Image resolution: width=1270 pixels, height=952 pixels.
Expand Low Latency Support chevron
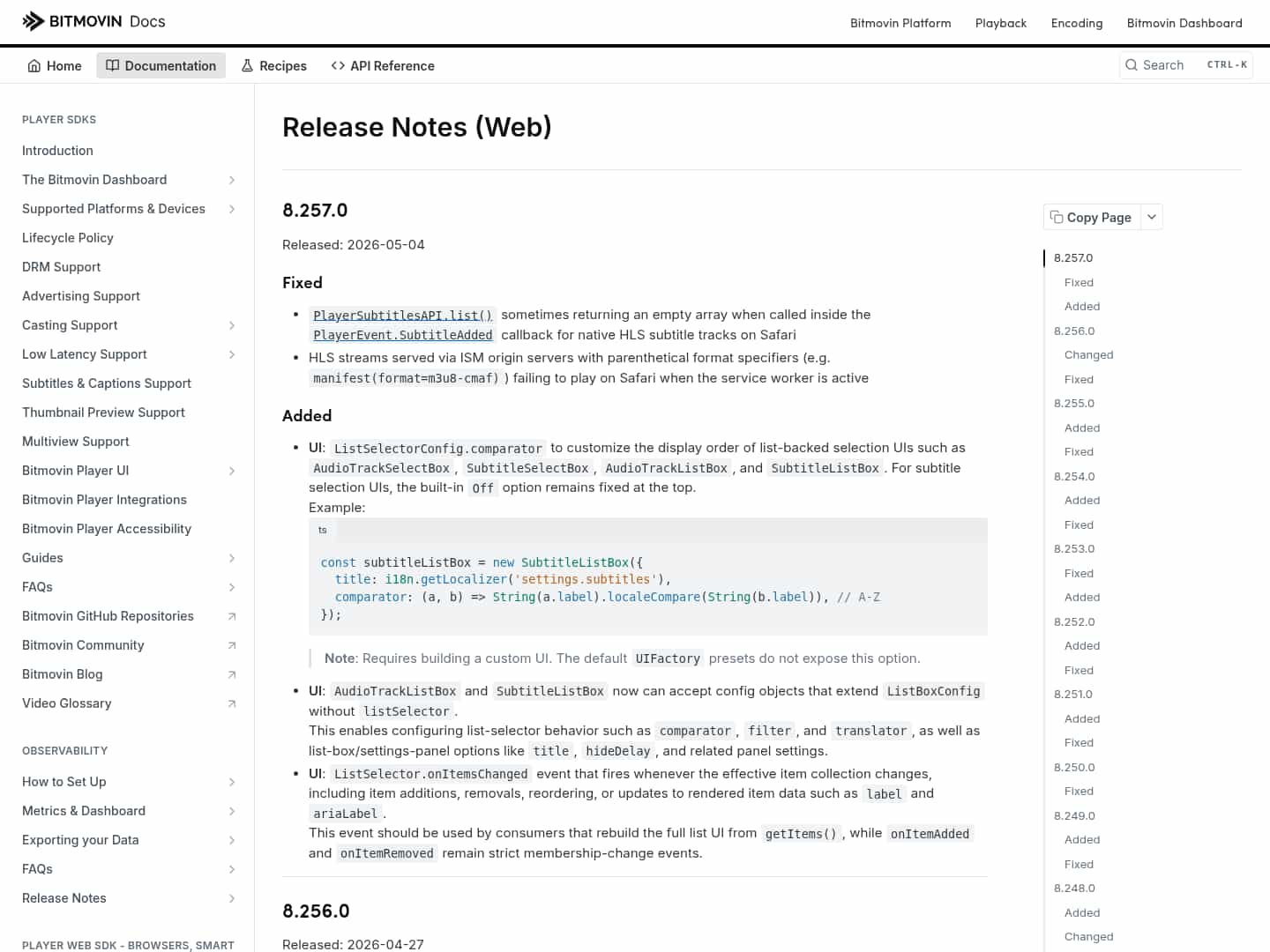pos(232,354)
